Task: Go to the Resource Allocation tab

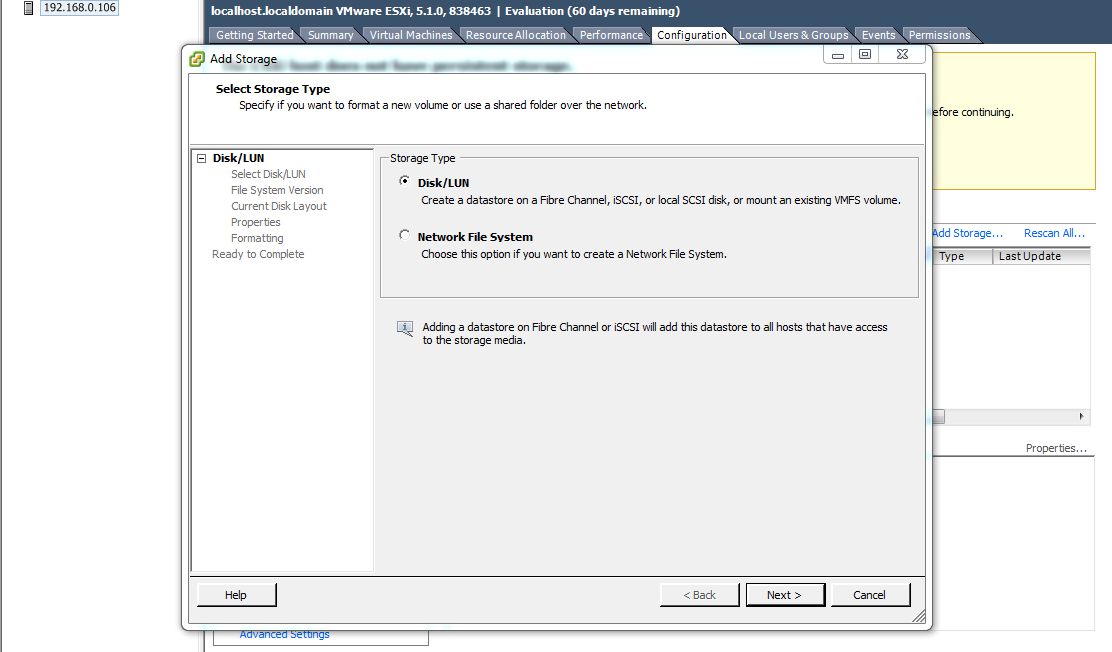Action: pyautogui.click(x=516, y=35)
